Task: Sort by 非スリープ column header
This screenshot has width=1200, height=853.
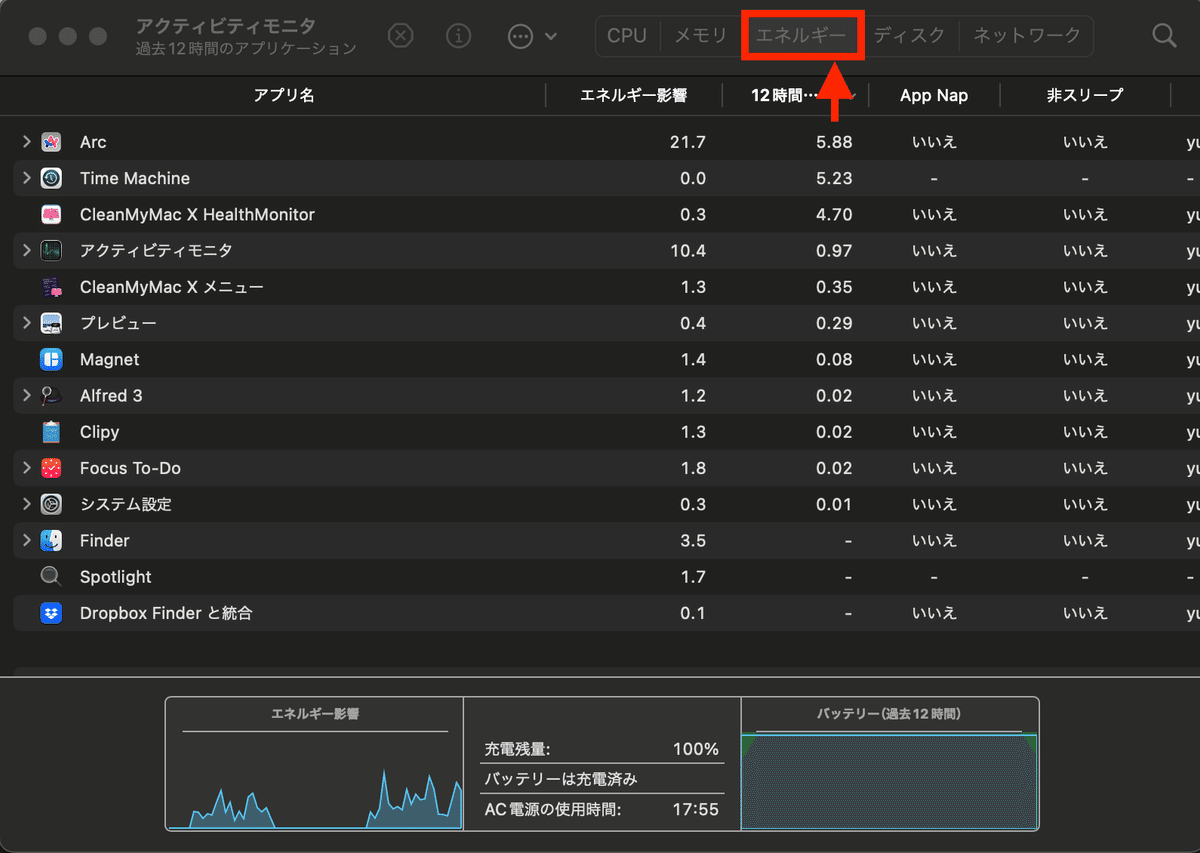Action: 1085,95
